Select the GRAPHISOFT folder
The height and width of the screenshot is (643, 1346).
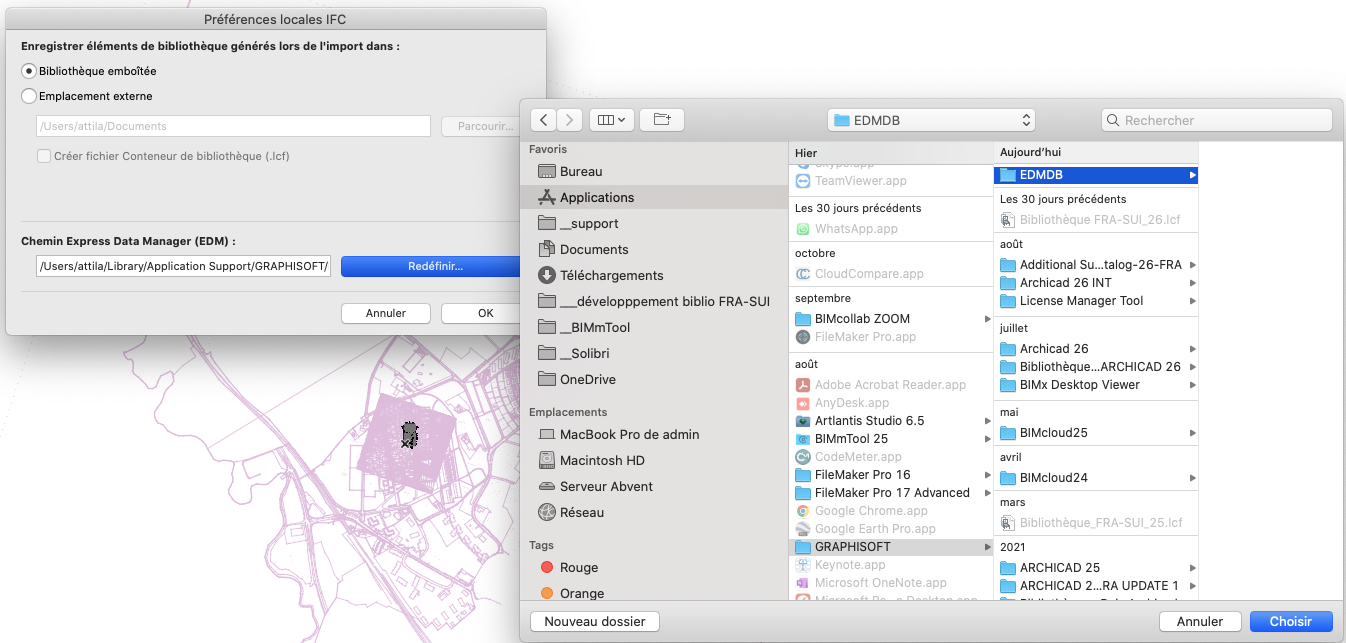tap(892, 547)
